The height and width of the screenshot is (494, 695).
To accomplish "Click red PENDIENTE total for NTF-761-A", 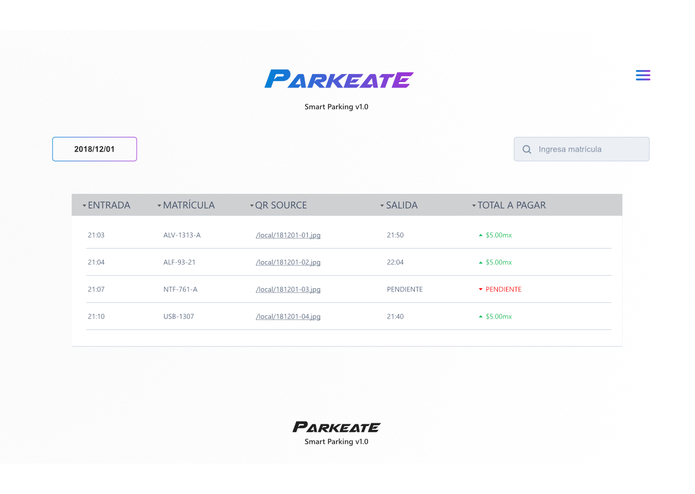I will (503, 289).
